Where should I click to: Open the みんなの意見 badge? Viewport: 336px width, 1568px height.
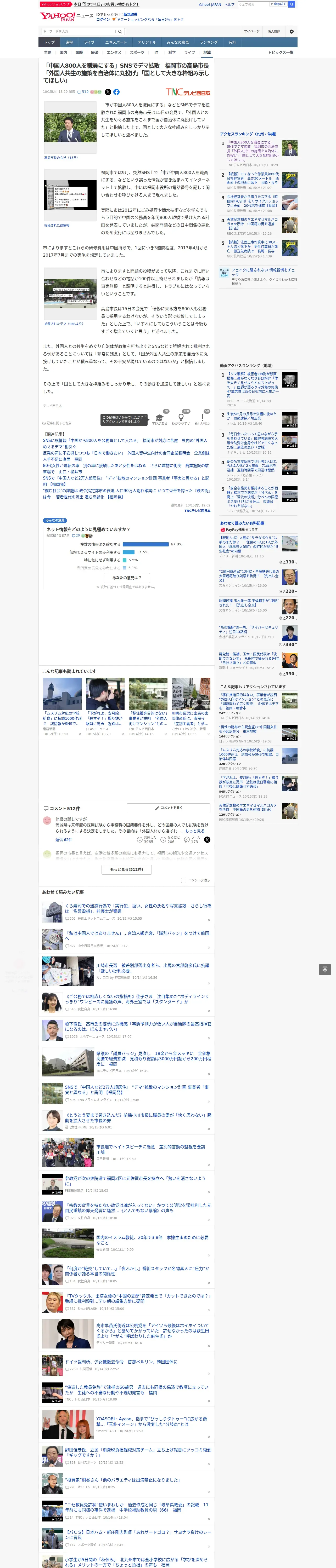[55, 520]
